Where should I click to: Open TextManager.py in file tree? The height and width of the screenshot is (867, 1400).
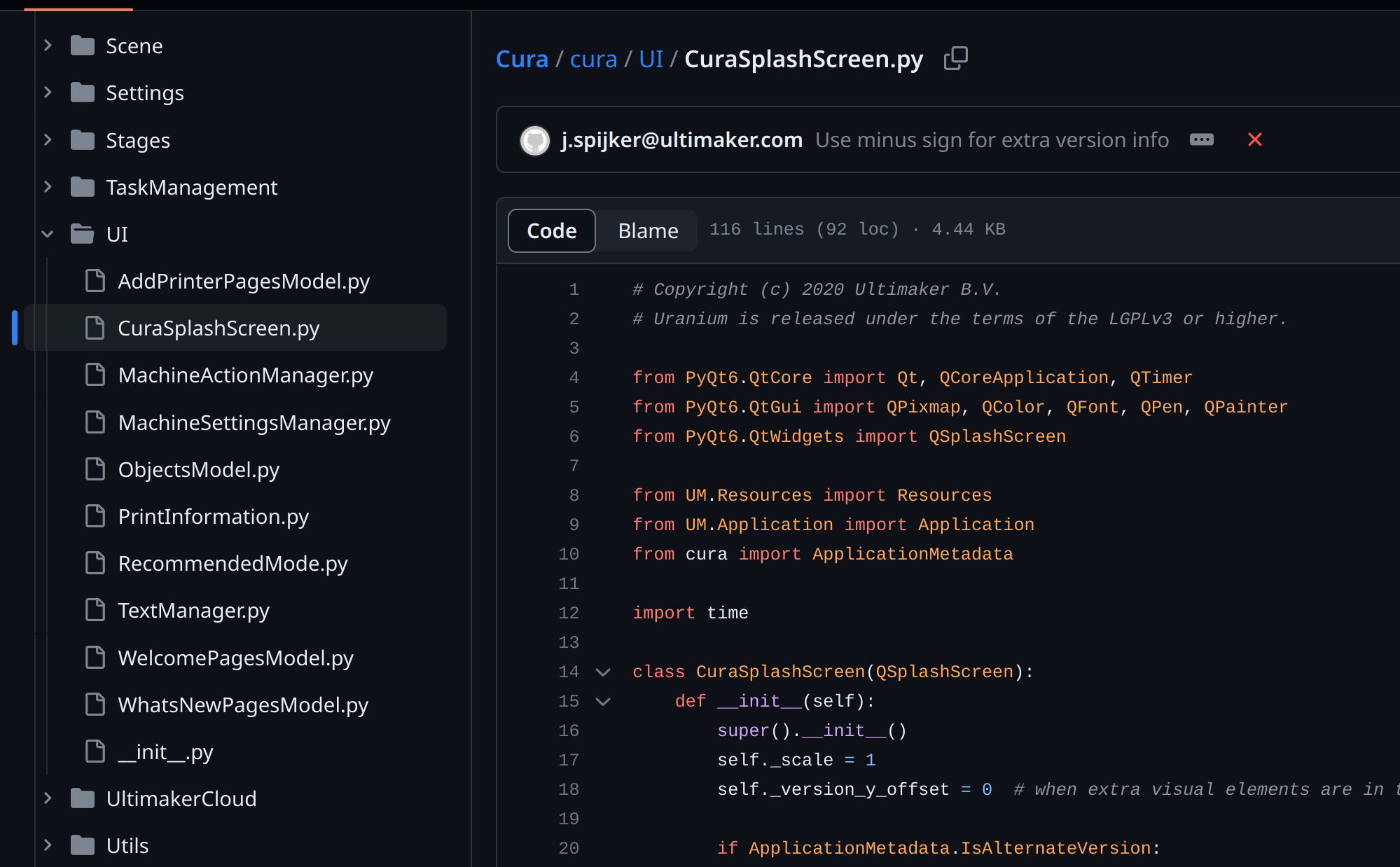[x=194, y=610]
